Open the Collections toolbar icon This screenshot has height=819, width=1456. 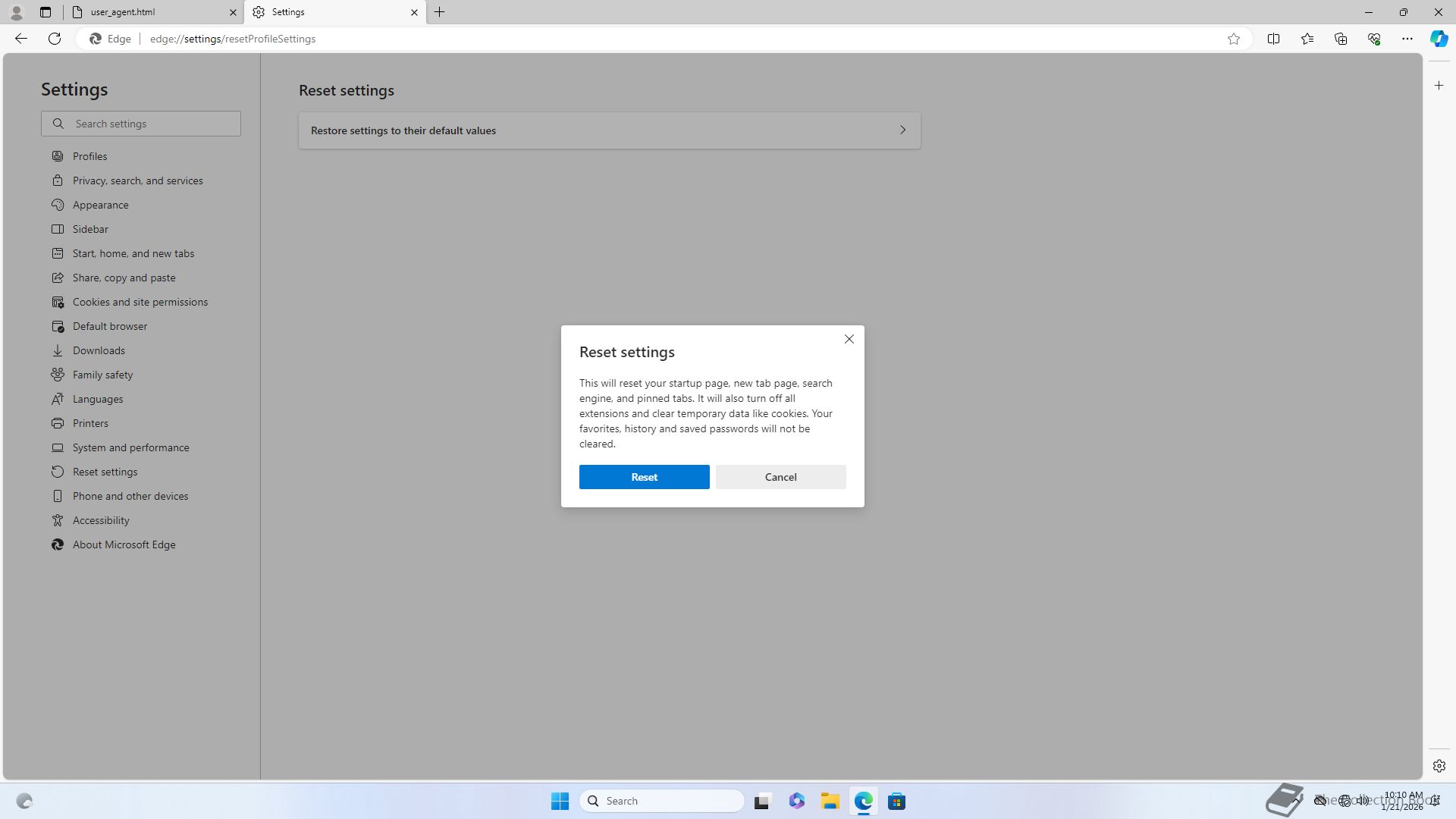click(x=1340, y=39)
